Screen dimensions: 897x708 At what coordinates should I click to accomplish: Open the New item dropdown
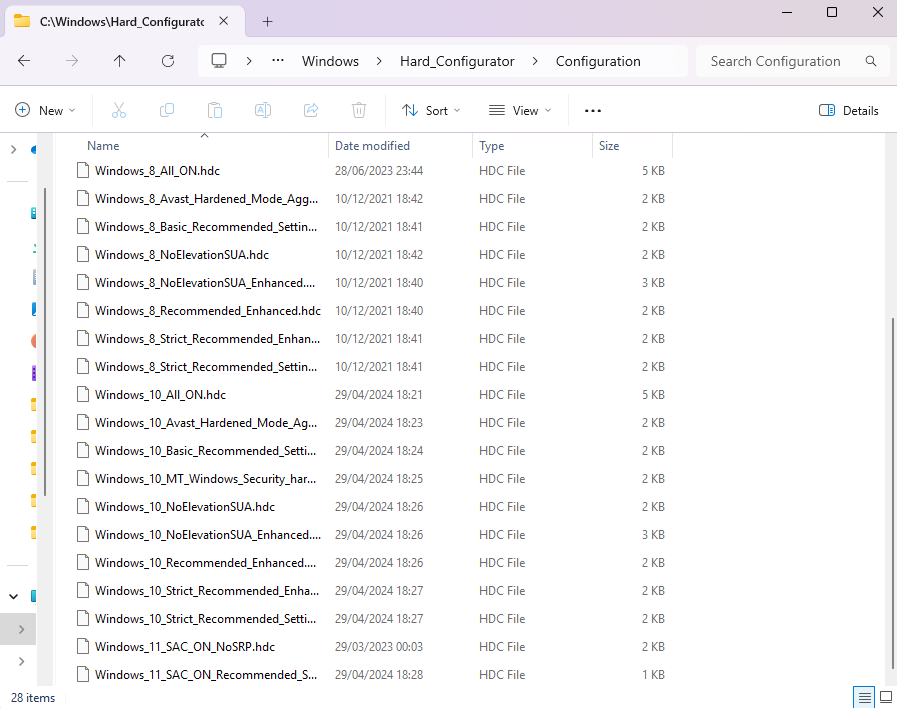tap(45, 110)
